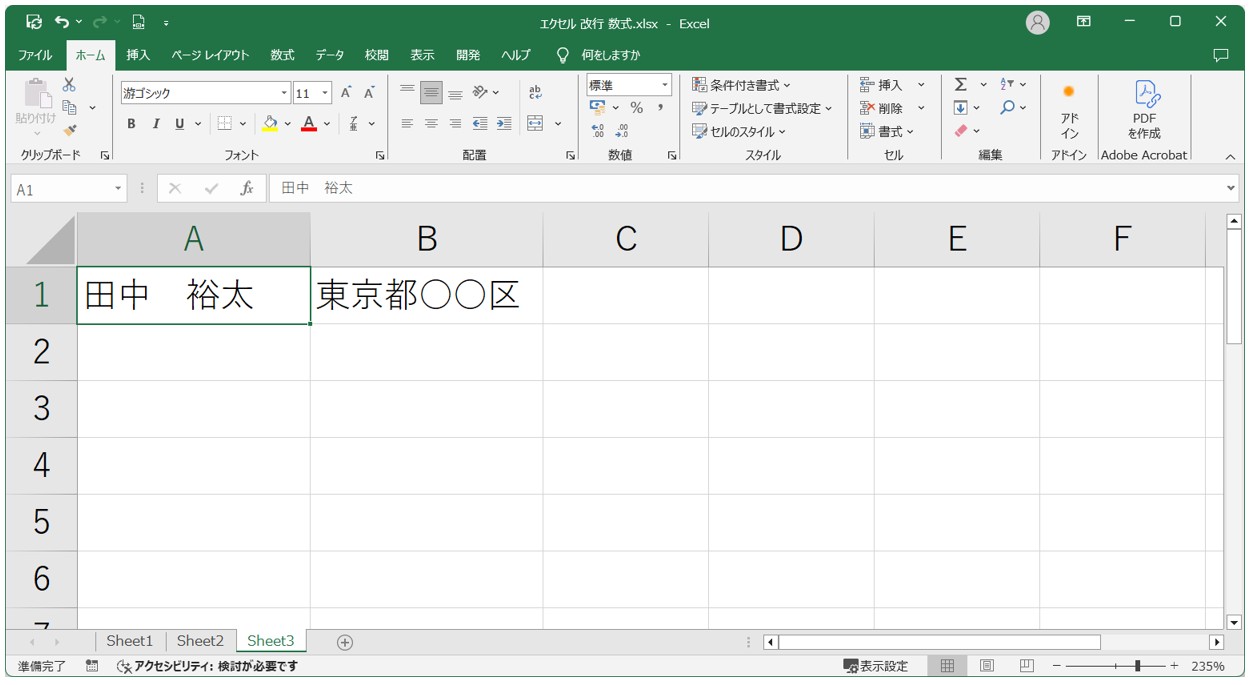Click the Increase Indent icon
Viewport: 1252px width, 685px height.
tap(503, 124)
